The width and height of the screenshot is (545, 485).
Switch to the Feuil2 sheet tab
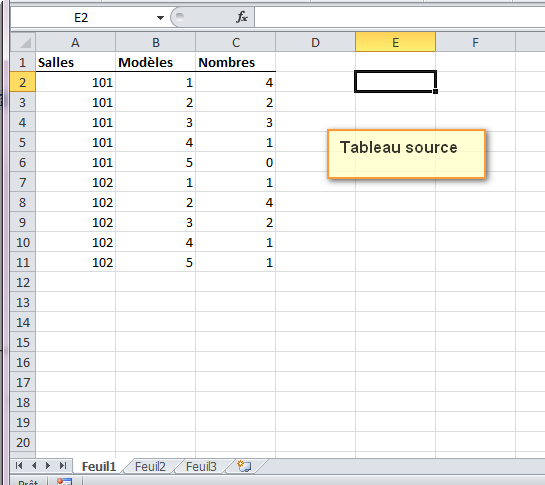click(x=150, y=466)
